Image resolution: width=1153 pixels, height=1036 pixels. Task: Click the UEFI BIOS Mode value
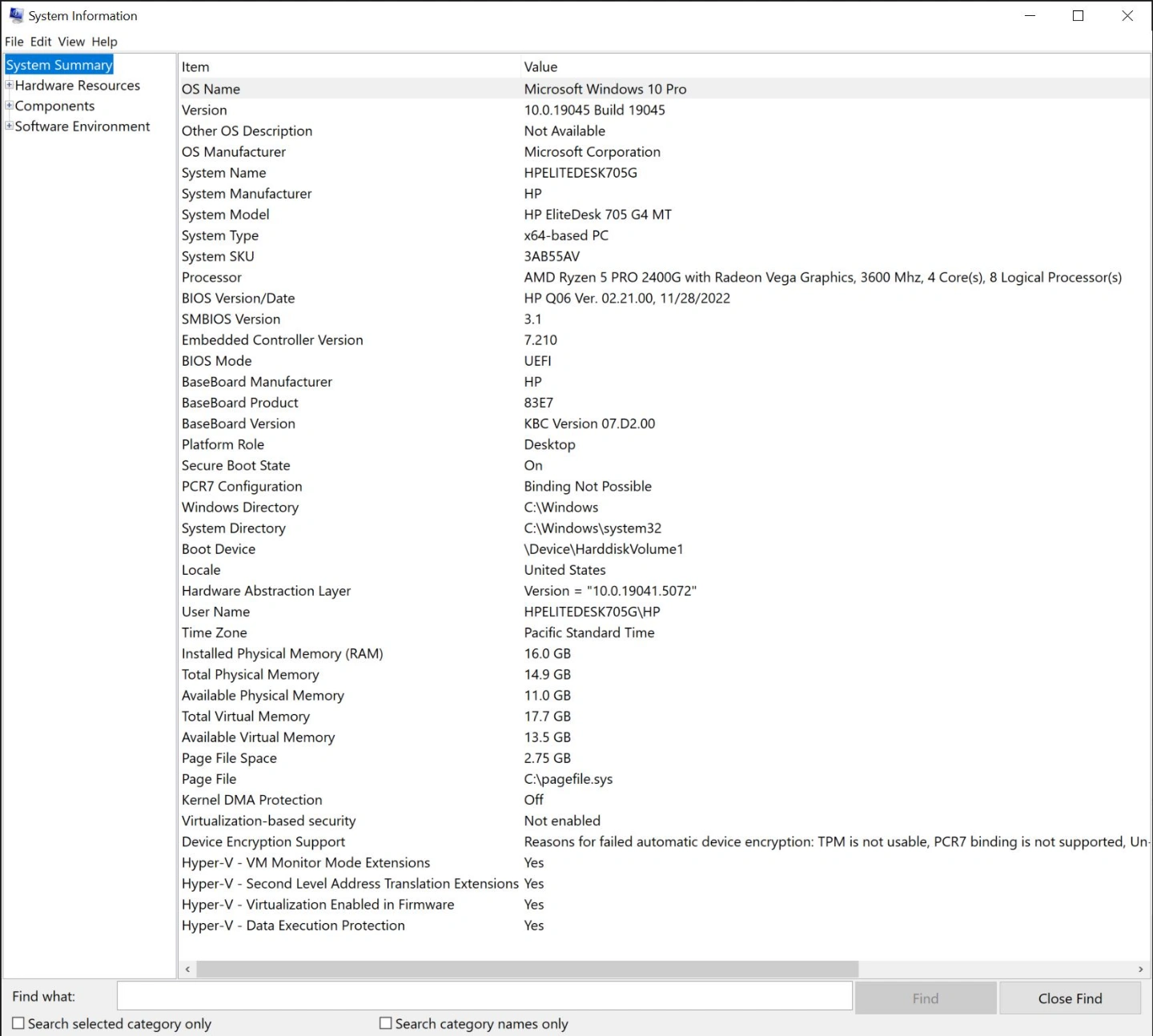(x=538, y=360)
